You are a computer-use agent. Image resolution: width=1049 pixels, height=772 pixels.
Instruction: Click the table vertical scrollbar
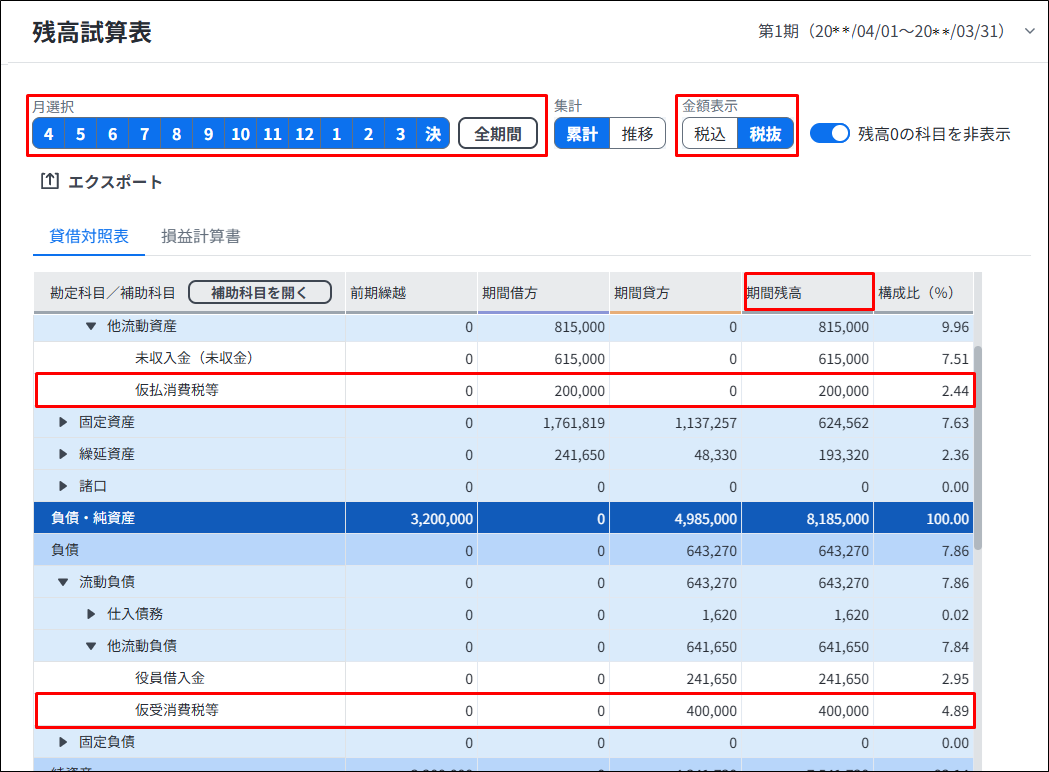[x=978, y=448]
